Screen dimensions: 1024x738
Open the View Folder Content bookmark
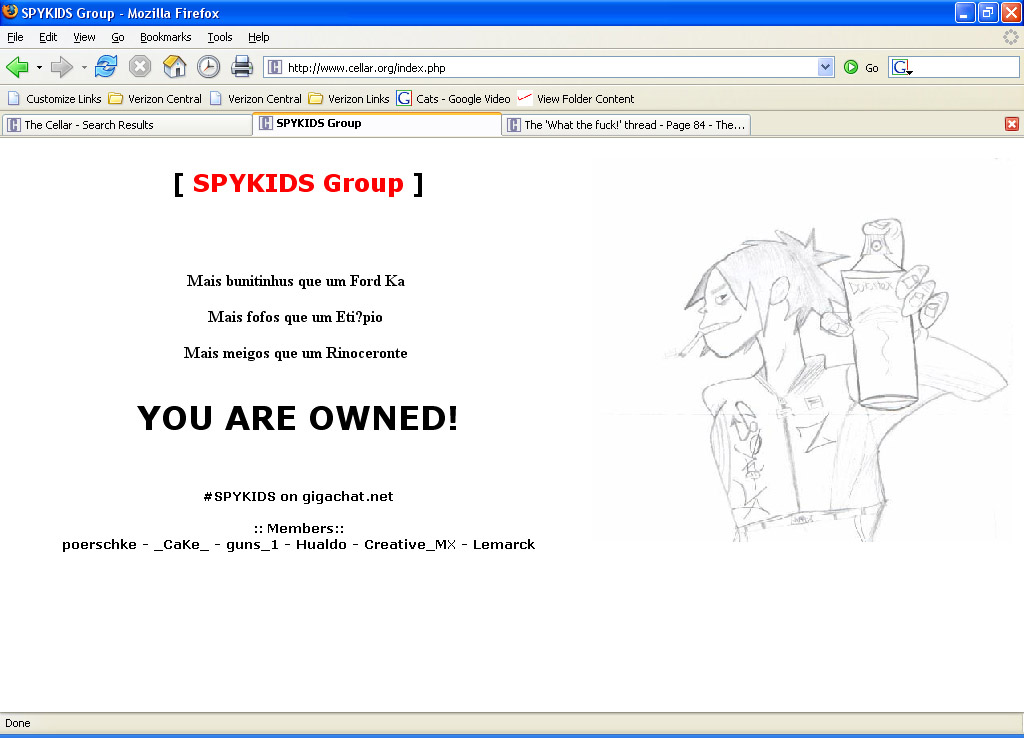pyautogui.click(x=576, y=99)
